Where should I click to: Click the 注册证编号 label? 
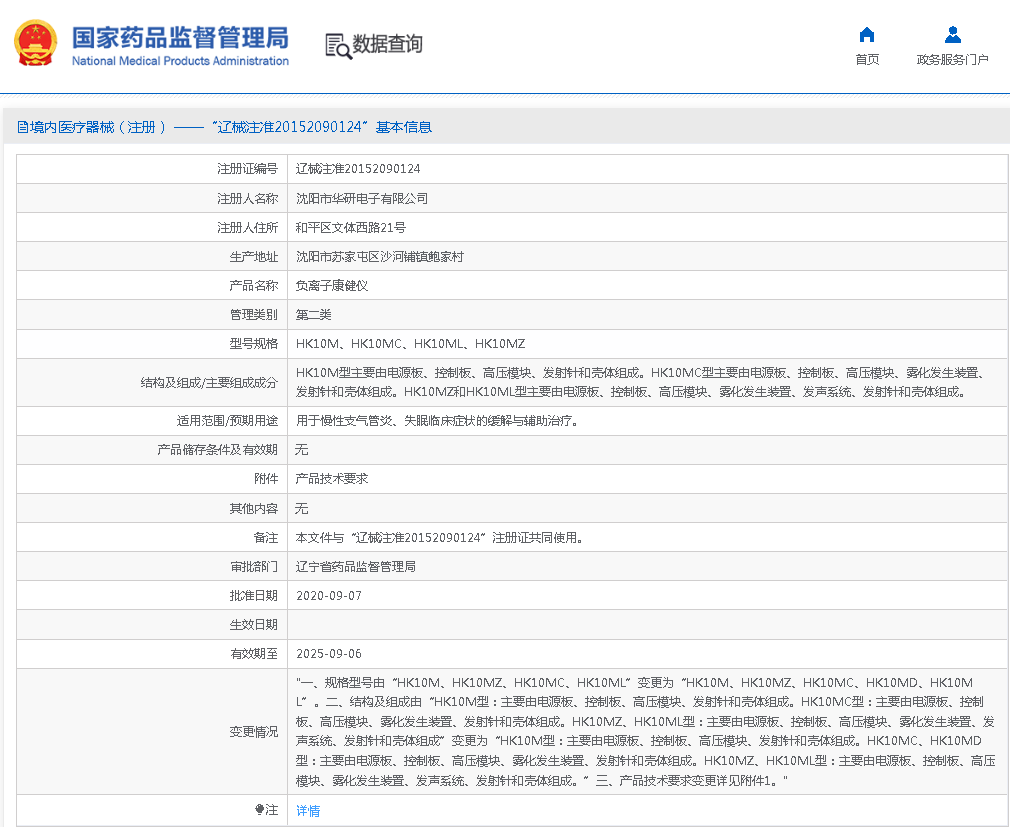pos(247,169)
